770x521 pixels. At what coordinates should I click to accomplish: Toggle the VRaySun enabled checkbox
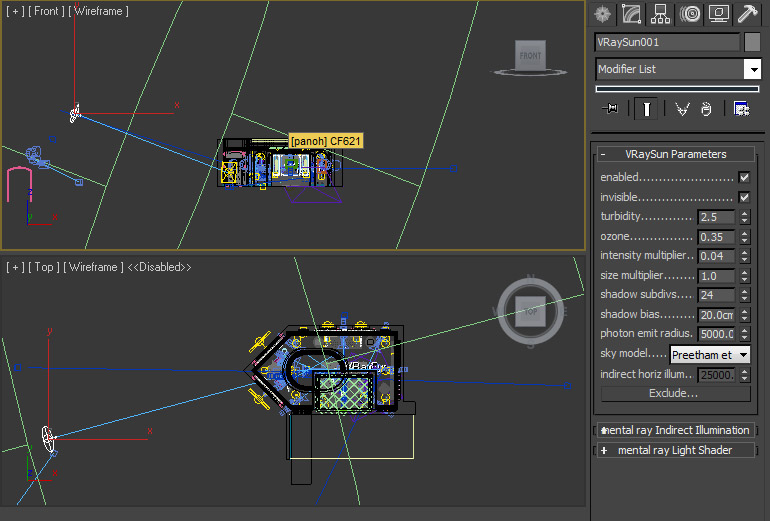point(743,177)
